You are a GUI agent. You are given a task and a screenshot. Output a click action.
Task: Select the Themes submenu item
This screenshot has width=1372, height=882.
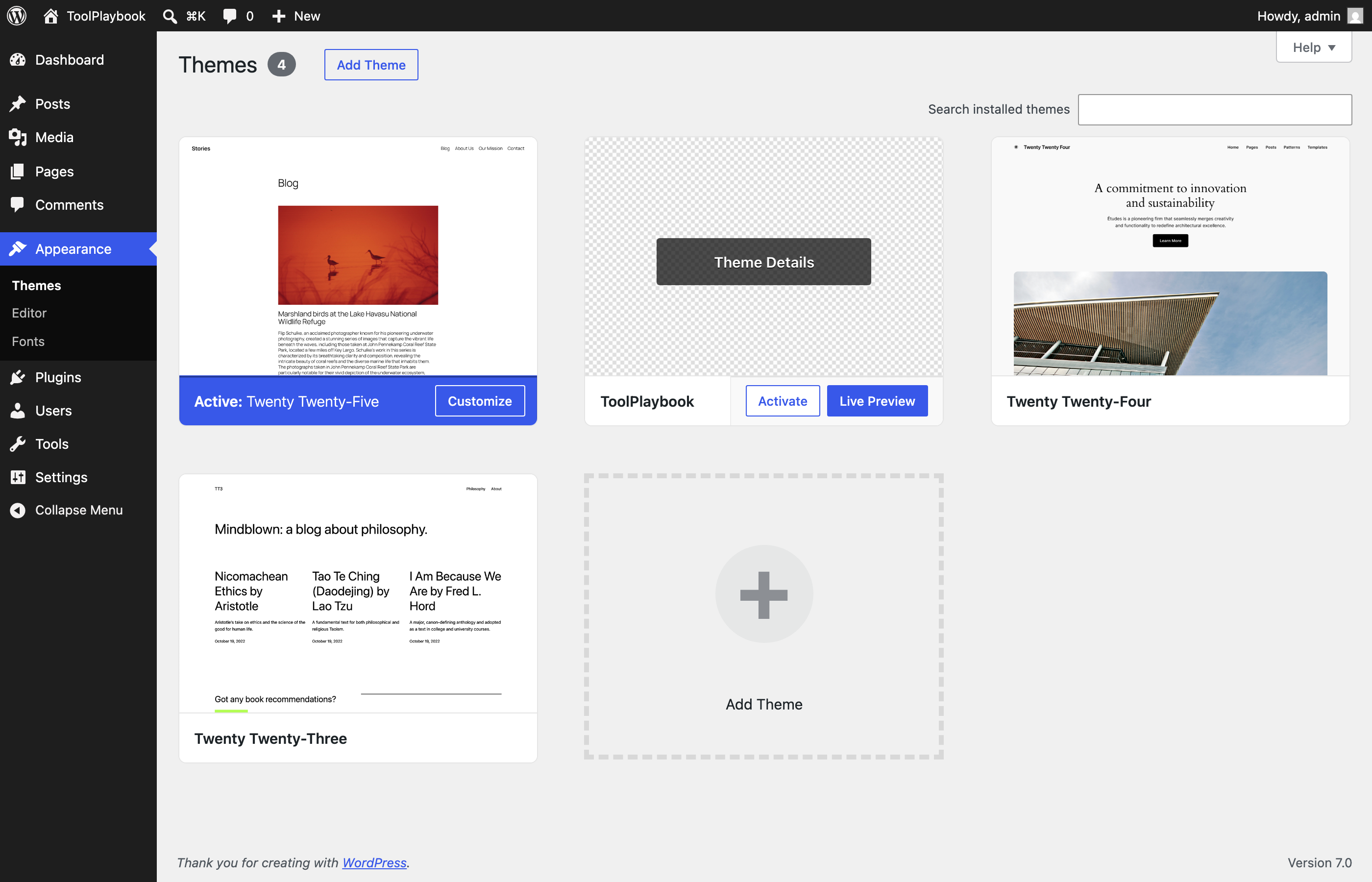point(37,285)
